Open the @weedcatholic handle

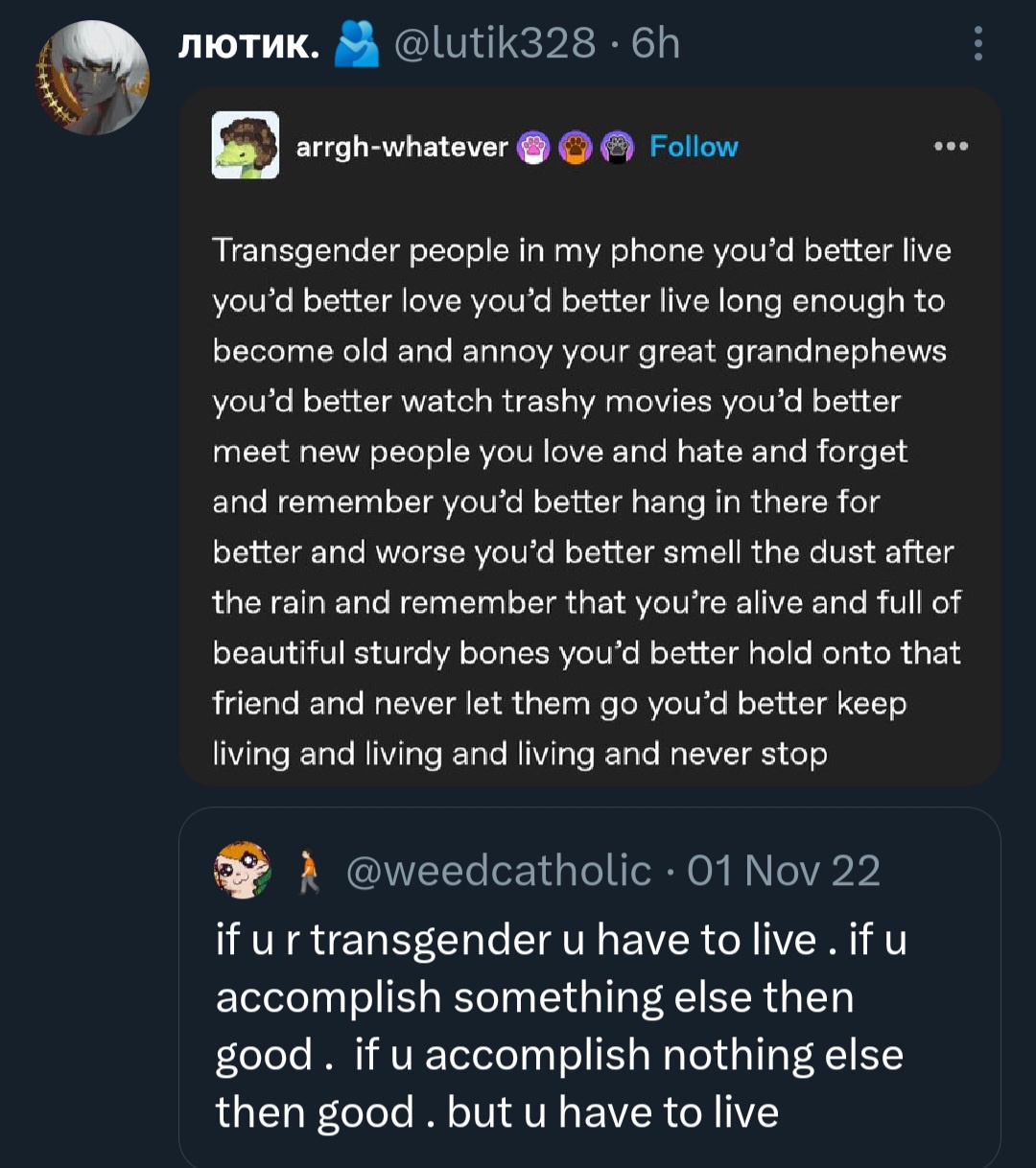click(498, 871)
